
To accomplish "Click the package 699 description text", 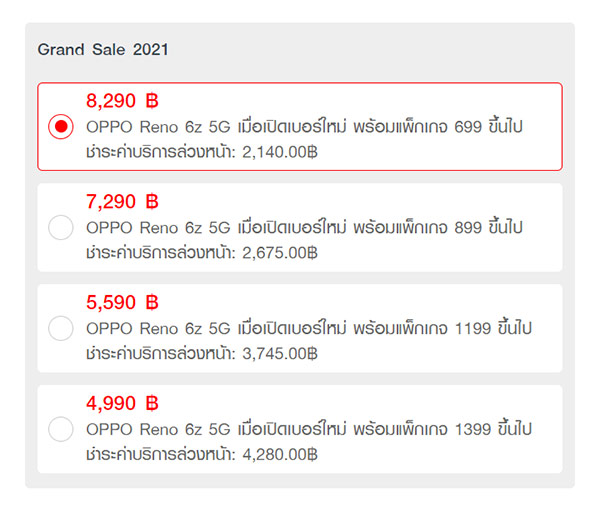I will (x=305, y=127).
